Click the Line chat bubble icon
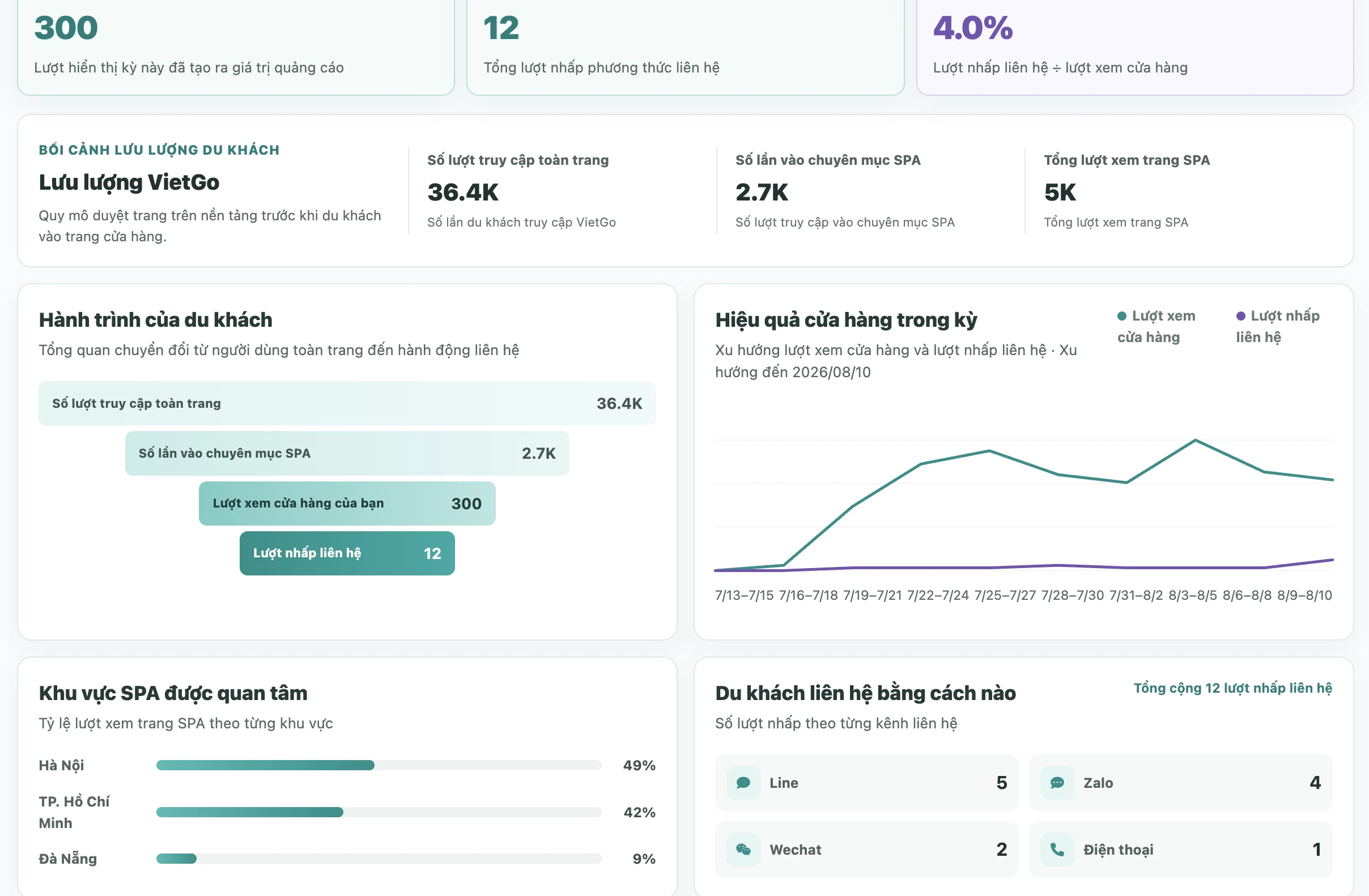The image size is (1369, 896). pyautogui.click(x=743, y=783)
